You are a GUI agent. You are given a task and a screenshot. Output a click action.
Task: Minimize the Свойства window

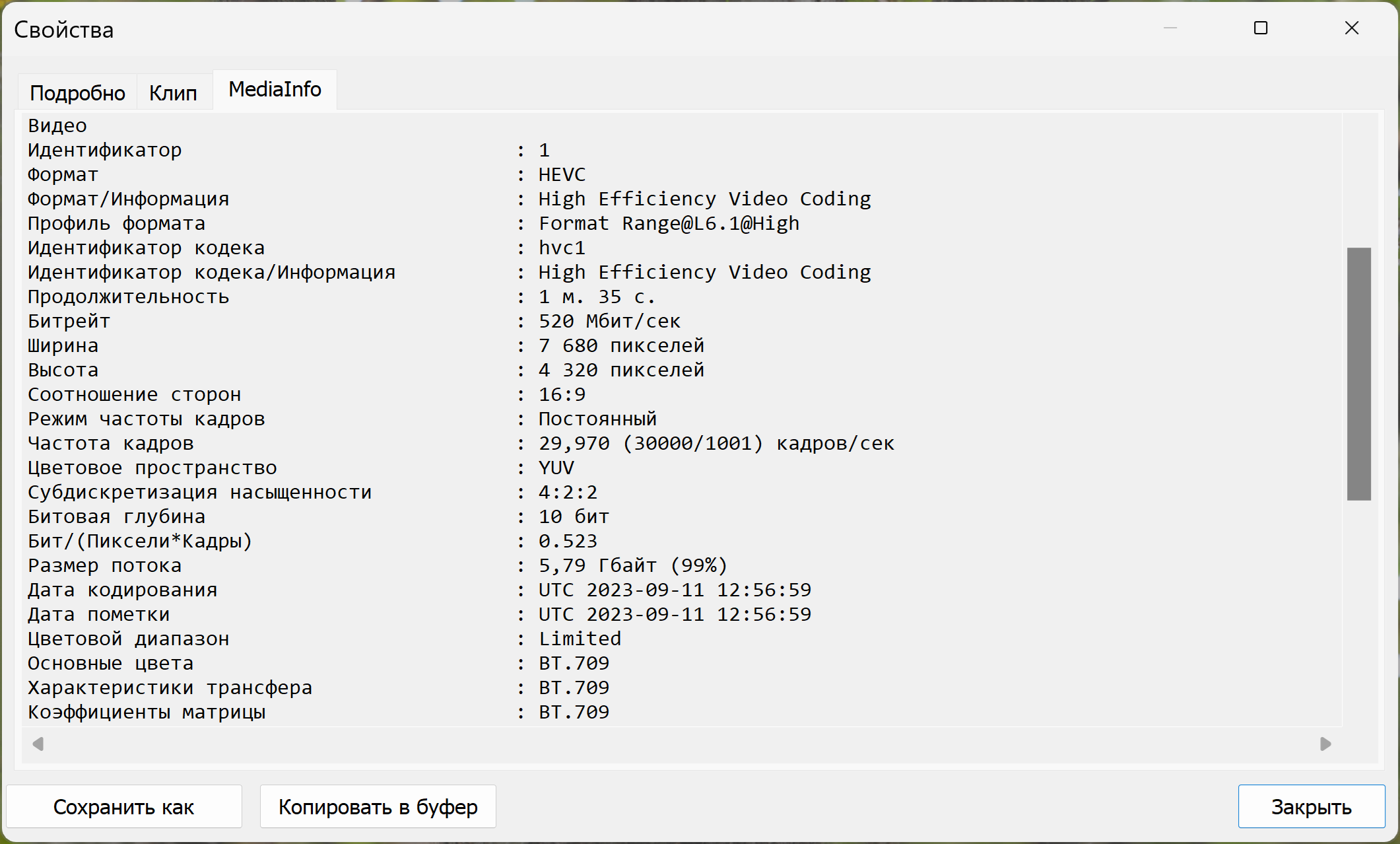1170,28
